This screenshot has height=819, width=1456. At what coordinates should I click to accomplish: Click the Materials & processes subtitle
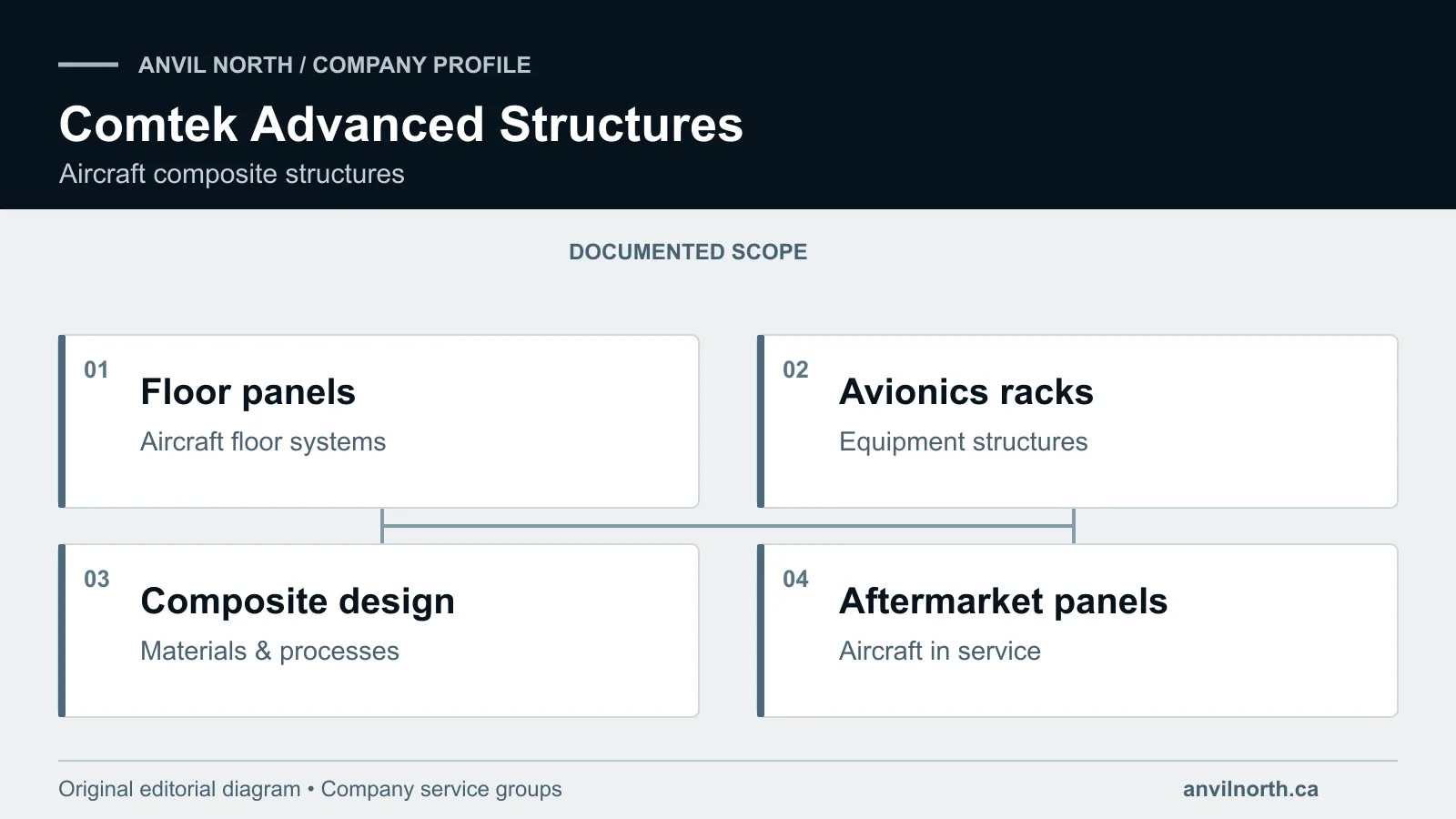pos(269,652)
